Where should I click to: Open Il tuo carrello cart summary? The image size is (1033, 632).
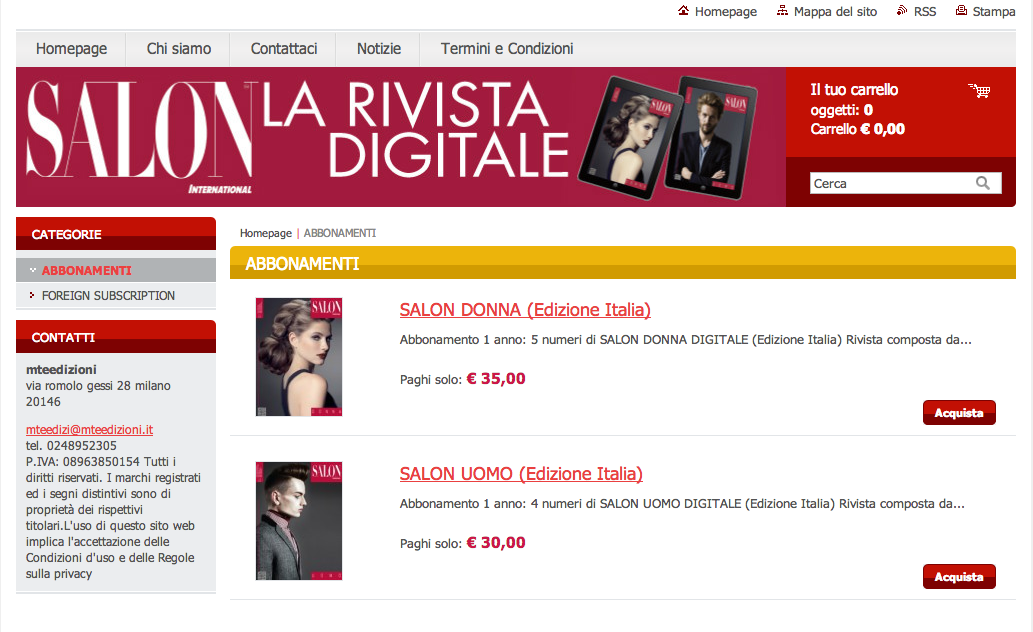[854, 90]
